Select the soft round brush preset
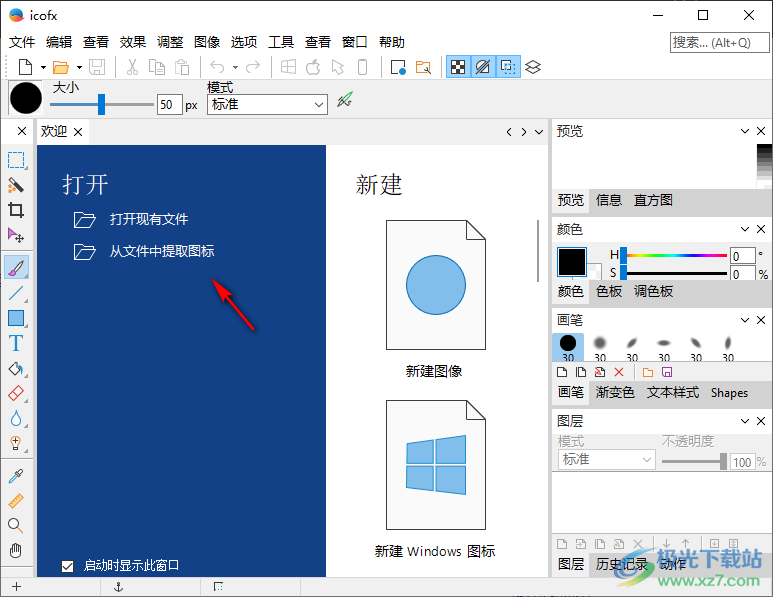Viewport: 773px width, 597px height. [x=600, y=348]
